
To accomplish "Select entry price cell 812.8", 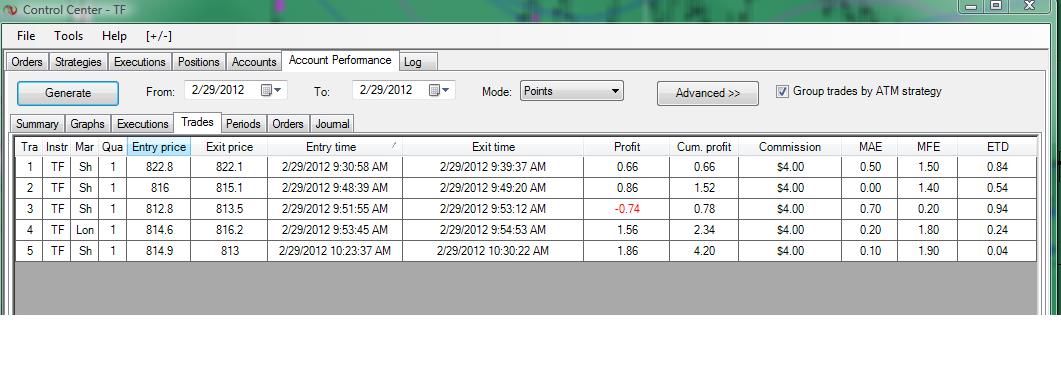I will [158, 209].
